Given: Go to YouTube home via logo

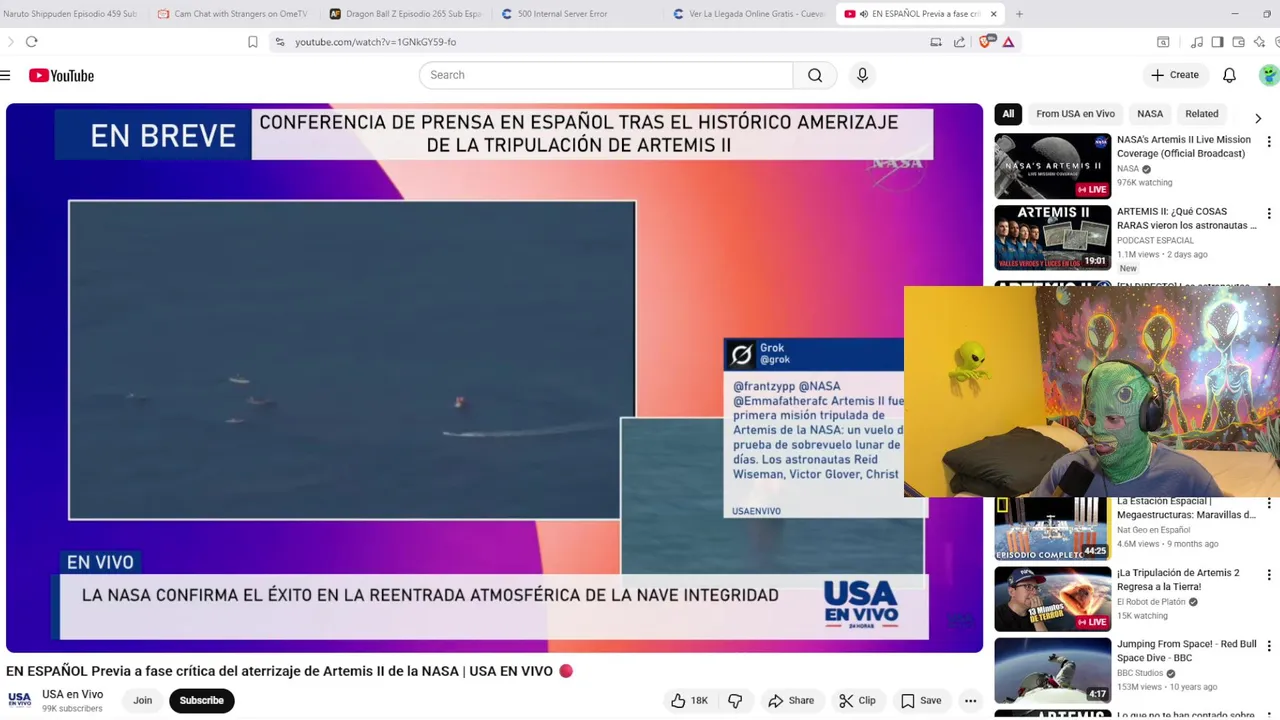Looking at the screenshot, I should [61, 75].
